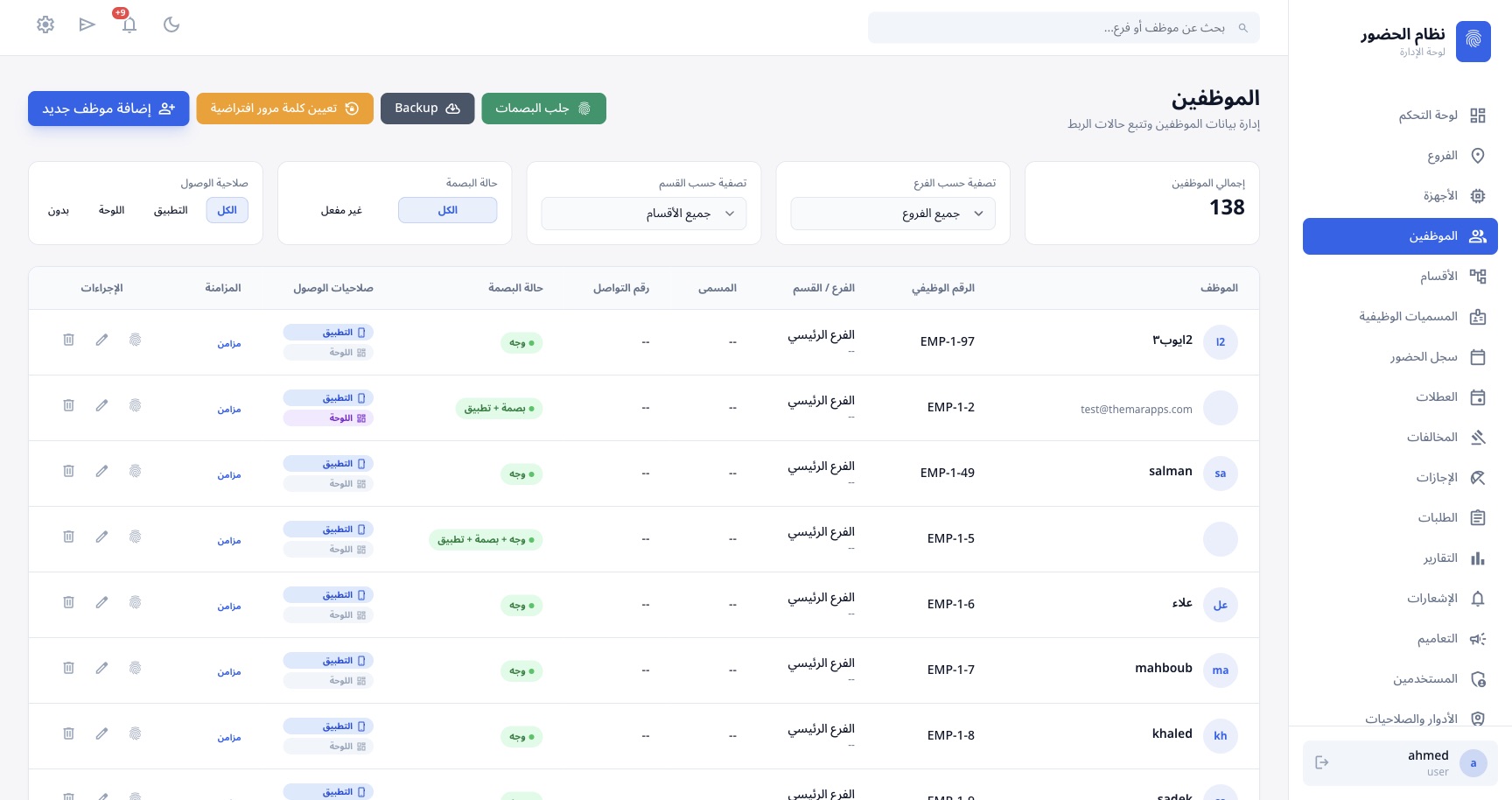Click pencil icon in EMP-1-8 row
The height and width of the screenshot is (800, 1512).
101,733
